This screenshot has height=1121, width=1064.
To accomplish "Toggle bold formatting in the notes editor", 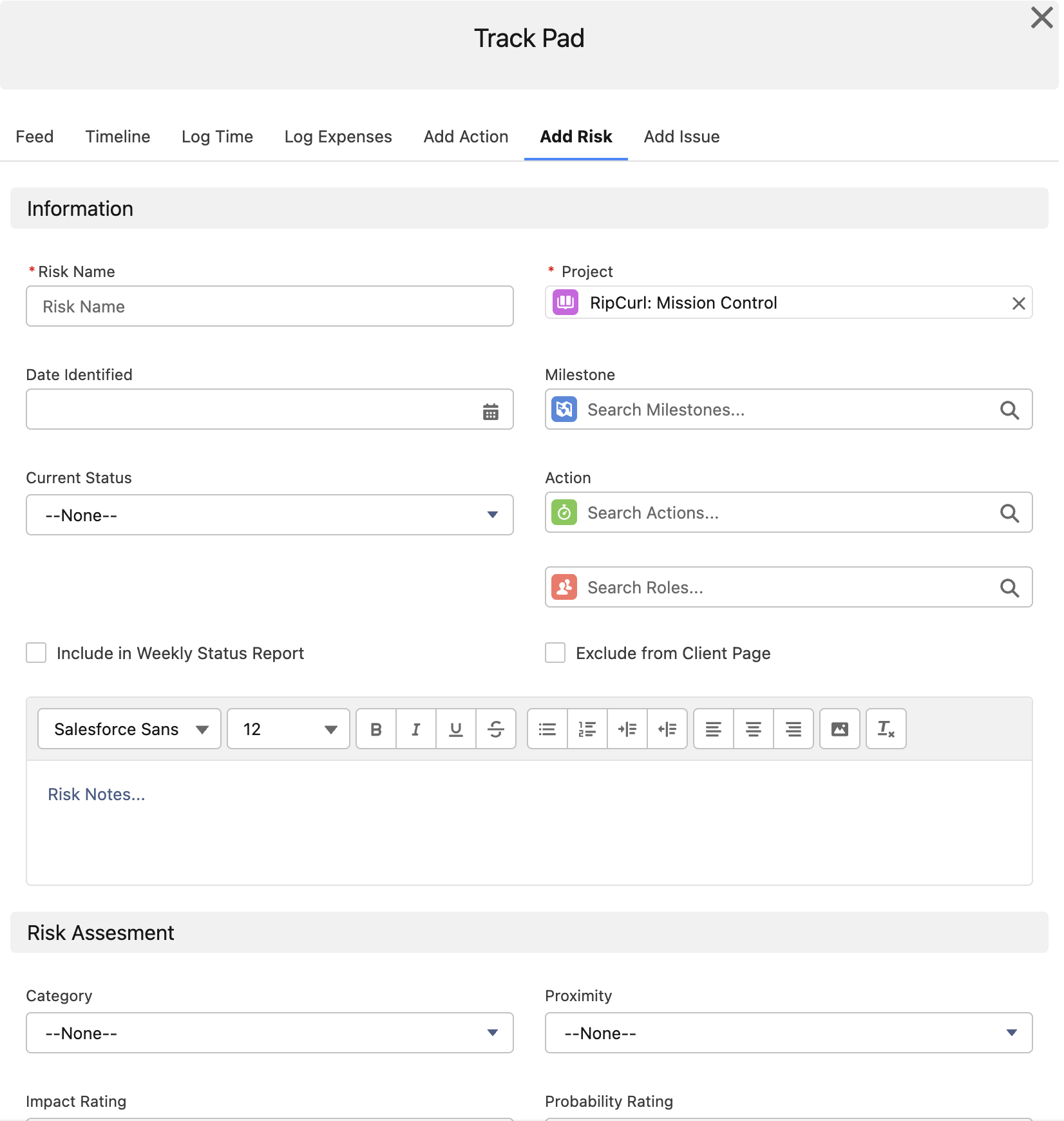I will pyautogui.click(x=376, y=729).
